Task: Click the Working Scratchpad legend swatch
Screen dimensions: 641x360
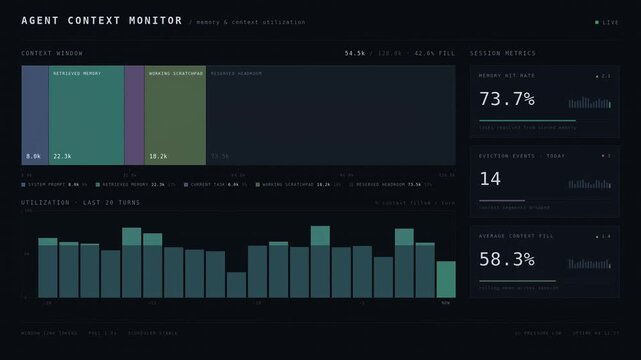Action: [x=258, y=185]
